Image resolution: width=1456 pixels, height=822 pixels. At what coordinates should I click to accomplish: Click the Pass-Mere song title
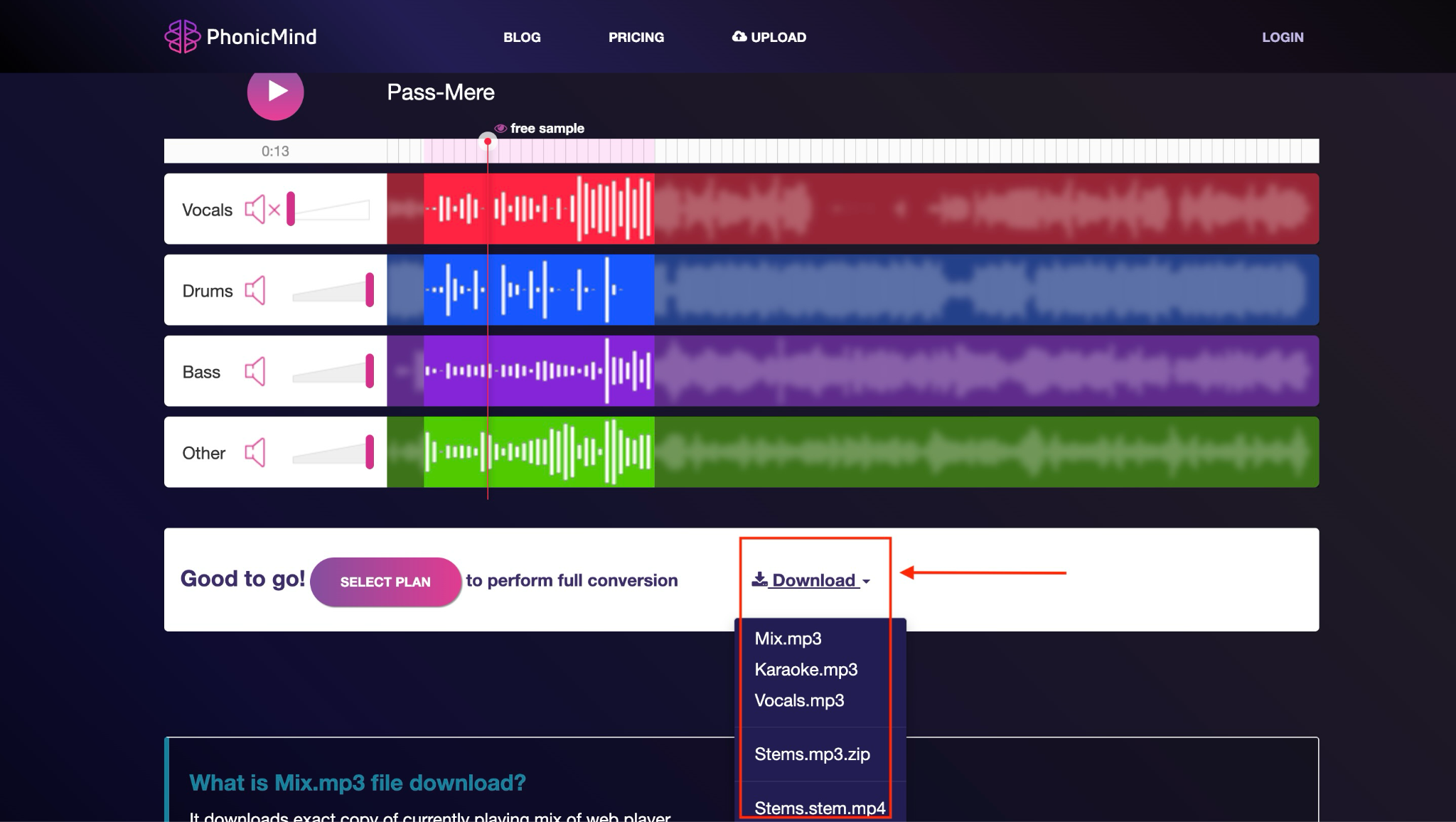pyautogui.click(x=441, y=92)
